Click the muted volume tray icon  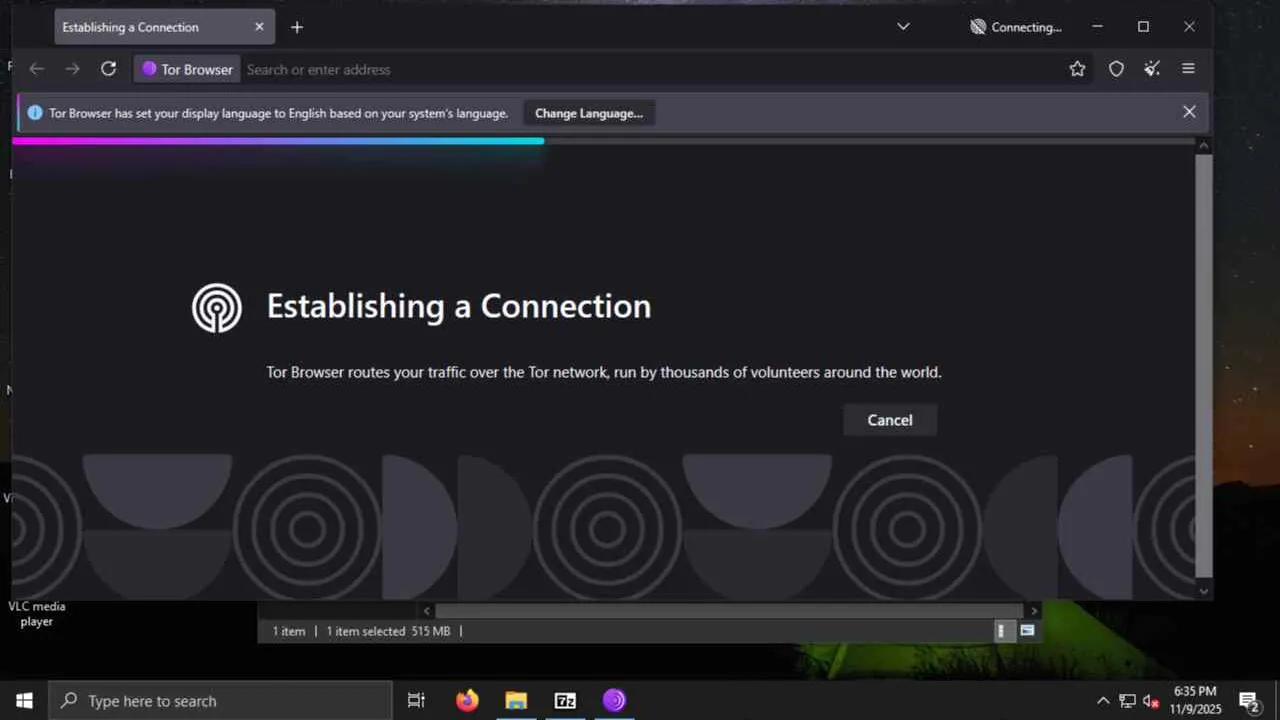1151,701
